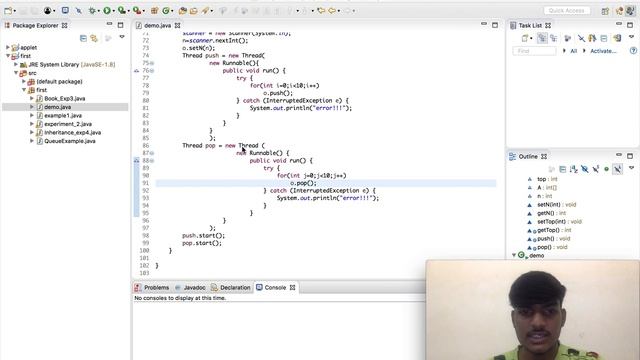The image size is (640, 360).
Task: Click the External Tools run icon
Action: tap(137, 11)
